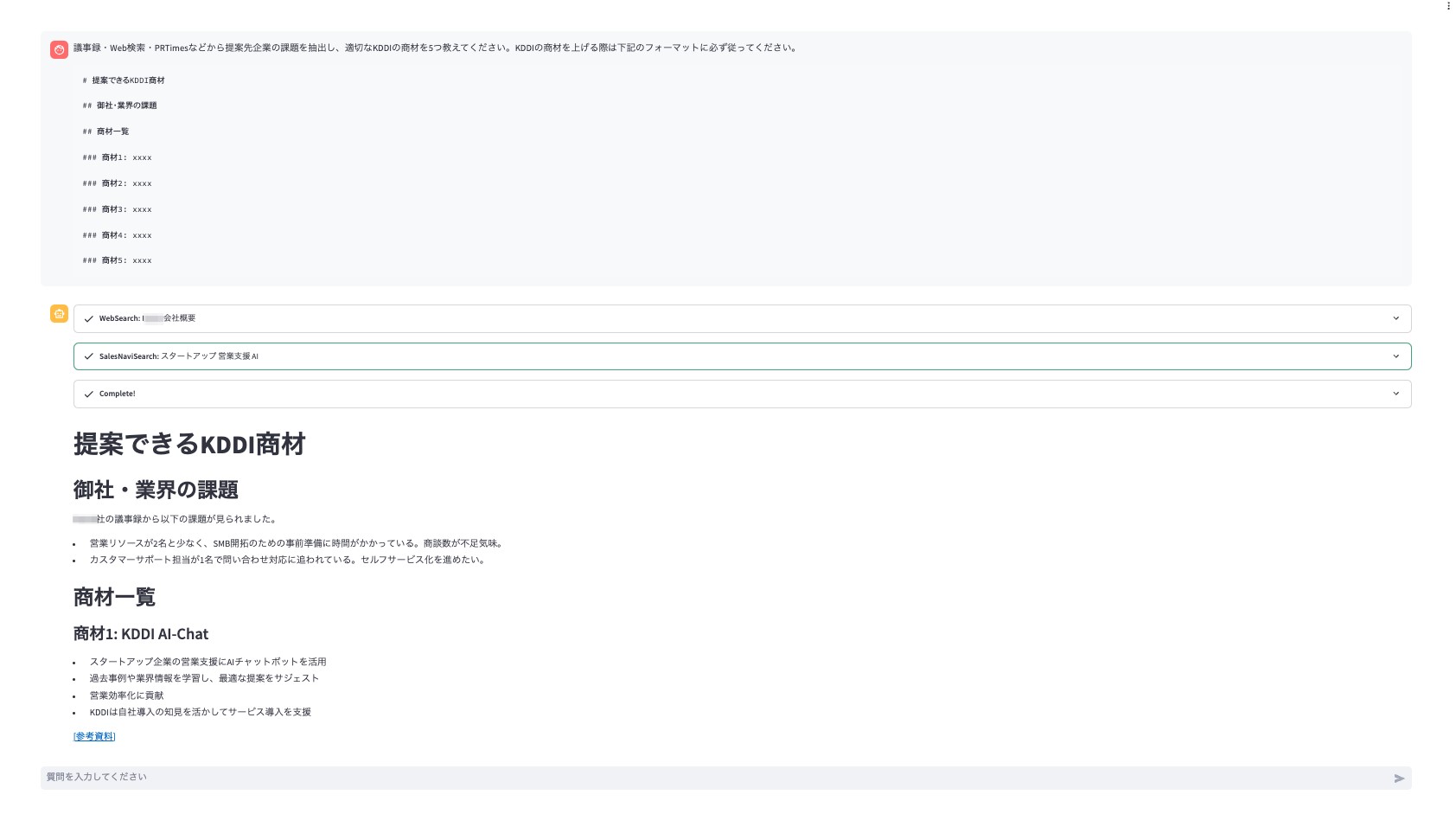Click the Complete! status label
This screenshot has width=1456, height=814.
pos(117,394)
